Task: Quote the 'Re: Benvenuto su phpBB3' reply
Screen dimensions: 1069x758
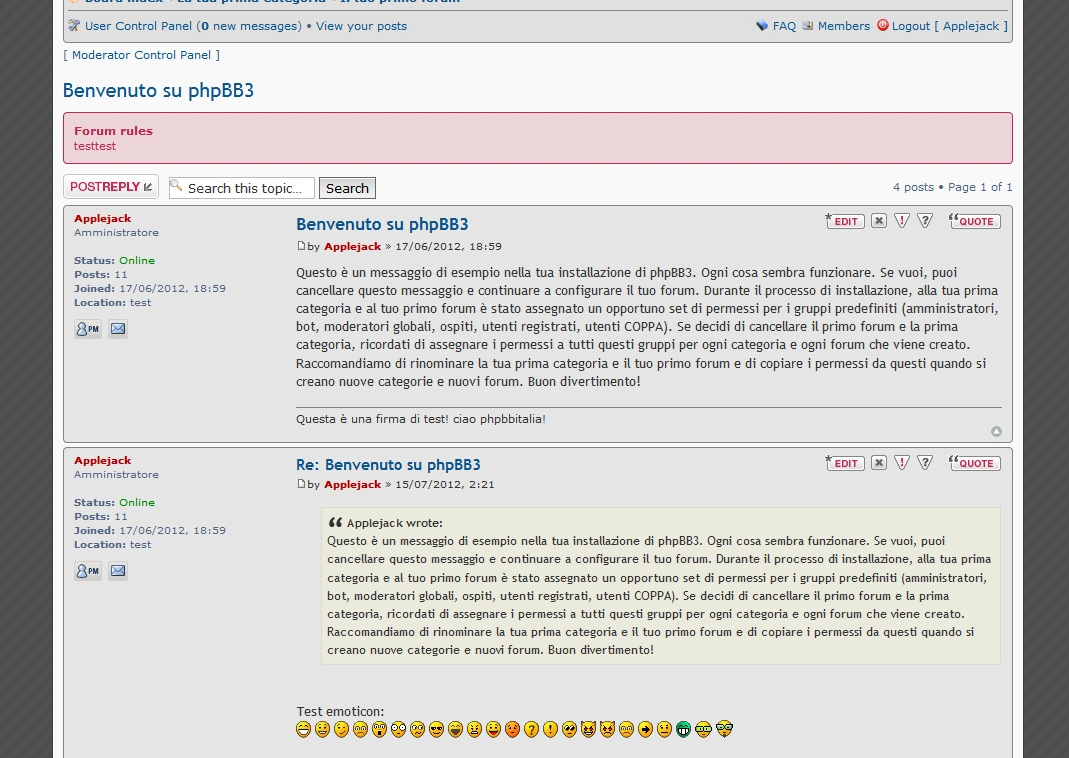Action: tap(974, 462)
